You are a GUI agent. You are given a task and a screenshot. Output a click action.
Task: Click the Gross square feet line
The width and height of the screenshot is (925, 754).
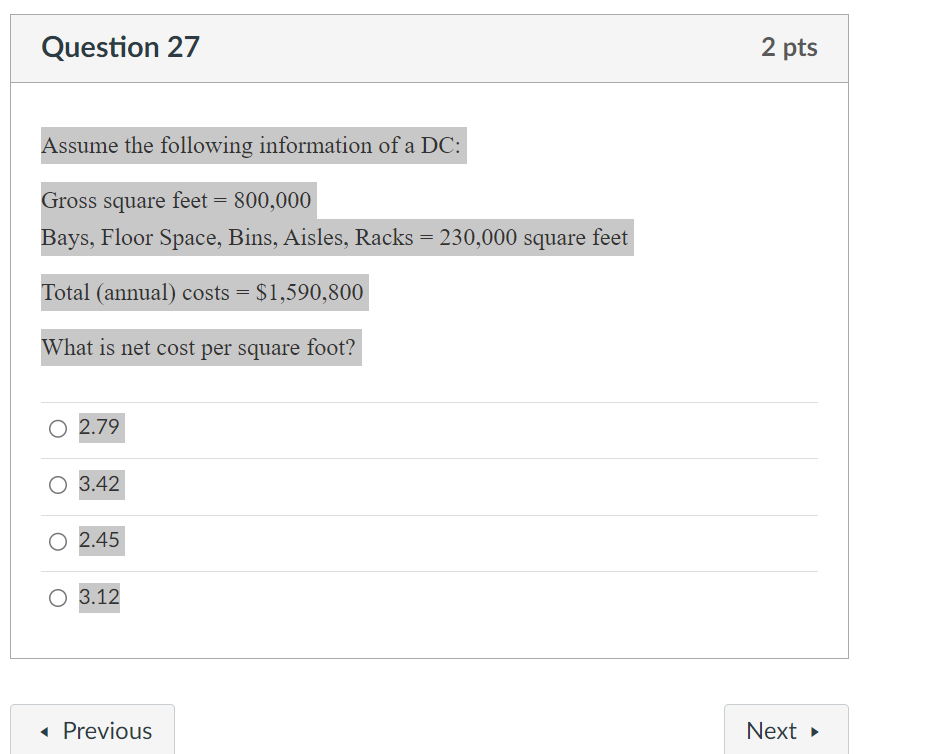(176, 200)
